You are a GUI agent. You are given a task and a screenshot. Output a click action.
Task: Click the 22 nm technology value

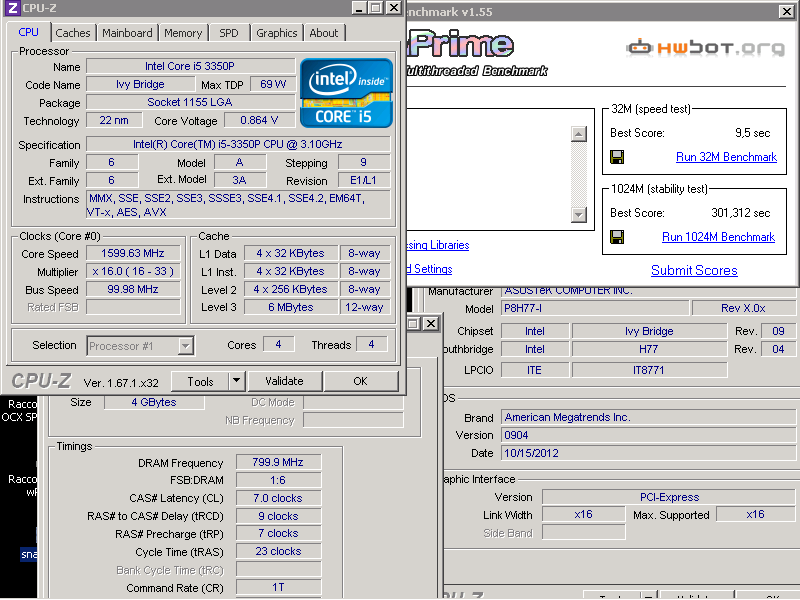click(114, 120)
